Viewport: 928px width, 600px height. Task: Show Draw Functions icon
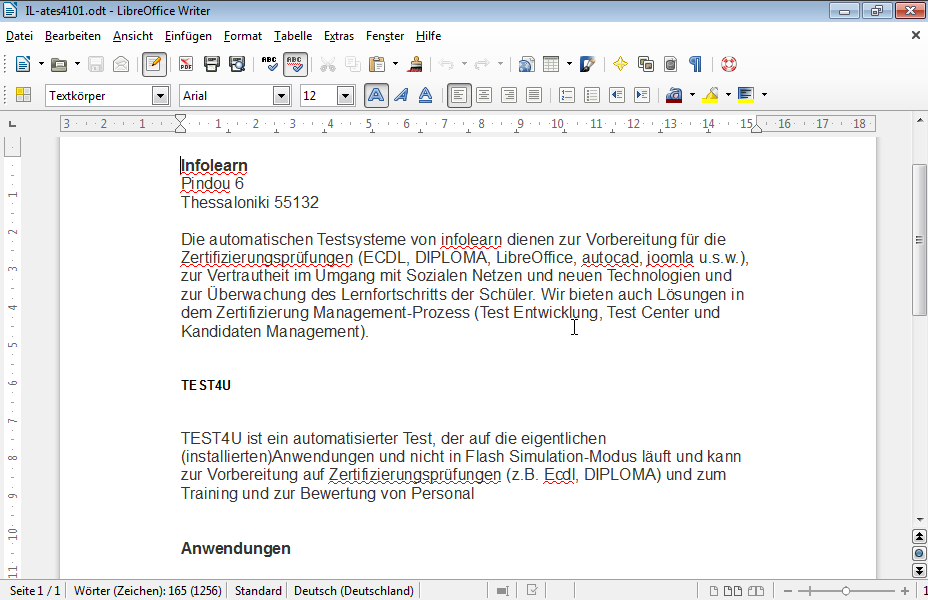[x=587, y=64]
